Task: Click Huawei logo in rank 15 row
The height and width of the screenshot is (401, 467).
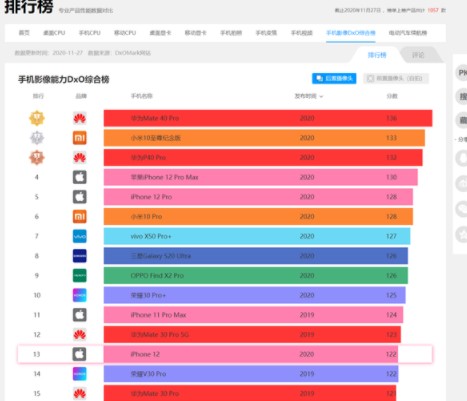Action: (x=80, y=394)
